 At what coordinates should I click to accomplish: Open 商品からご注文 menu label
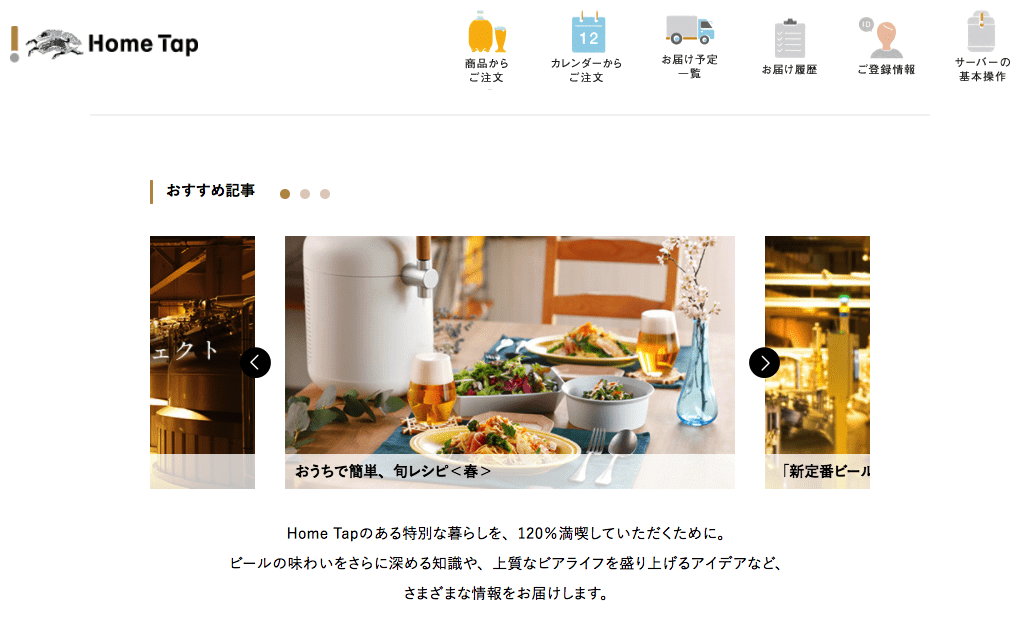487,70
